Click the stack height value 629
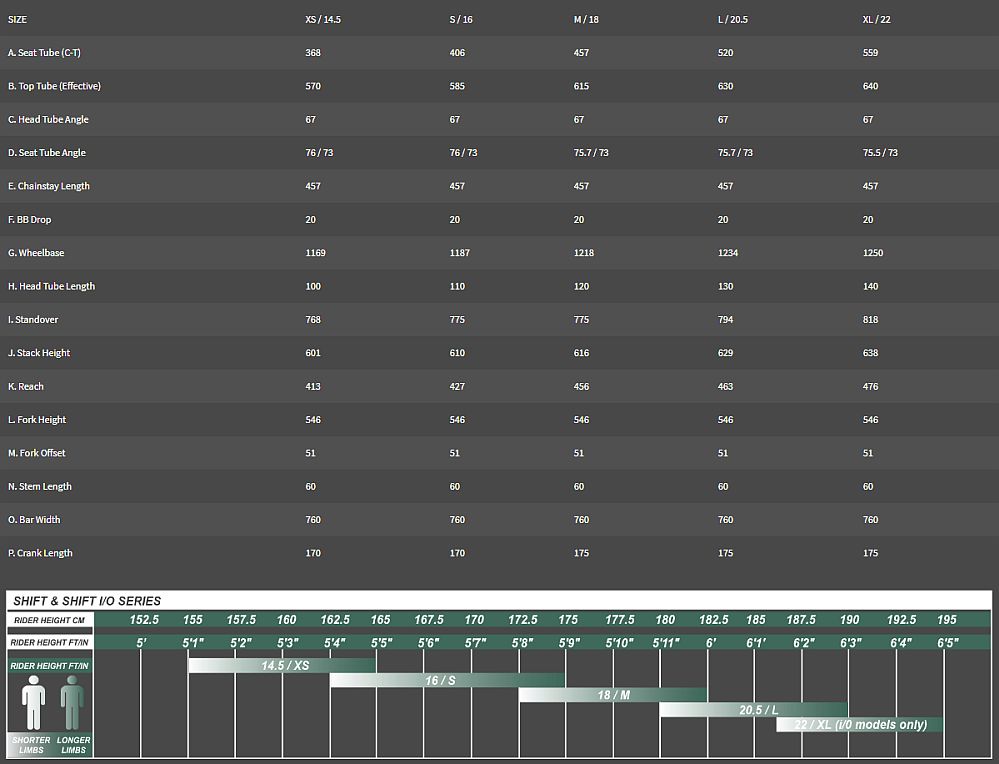This screenshot has width=999, height=764. 725,353
